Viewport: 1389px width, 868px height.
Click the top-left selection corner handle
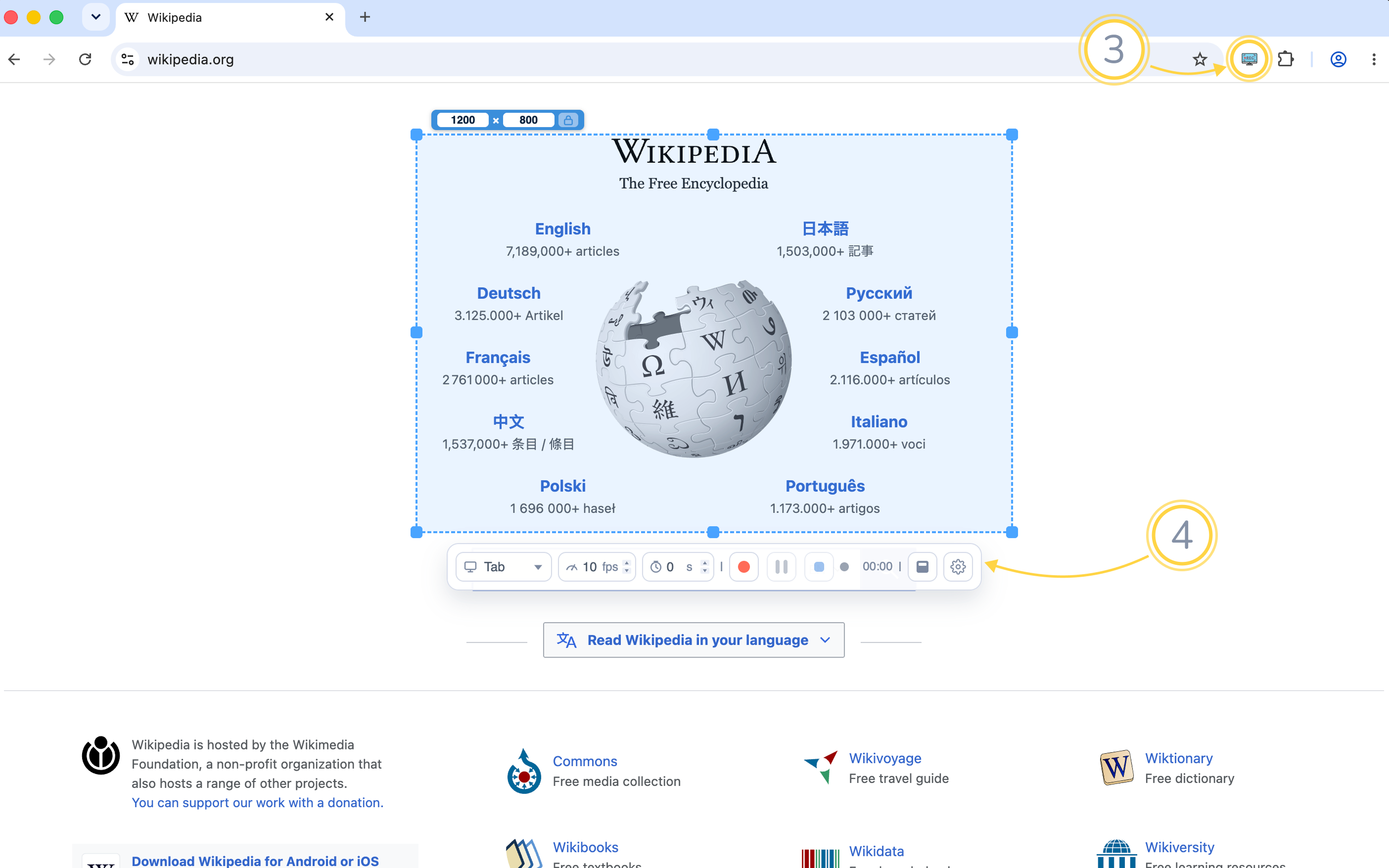coord(417,135)
